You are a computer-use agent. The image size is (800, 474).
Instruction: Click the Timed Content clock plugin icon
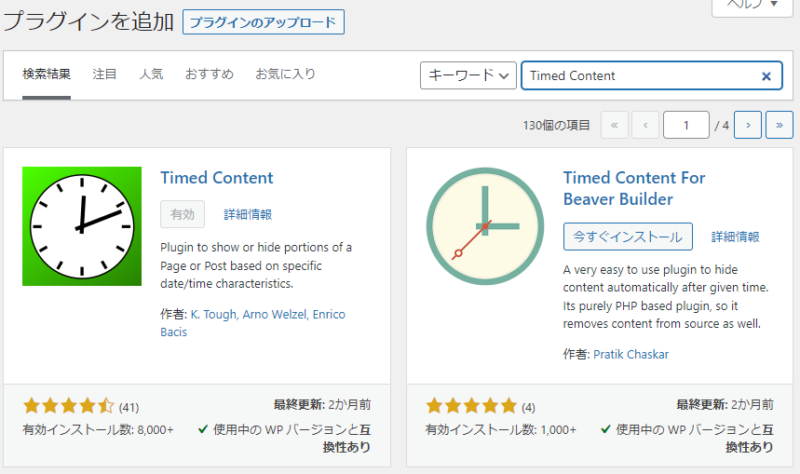[82, 227]
